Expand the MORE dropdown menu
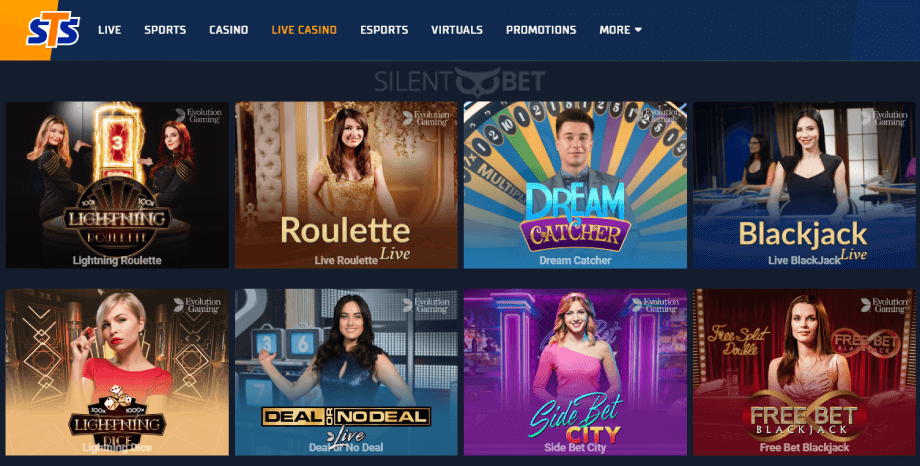This screenshot has height=466, width=920. (620, 30)
